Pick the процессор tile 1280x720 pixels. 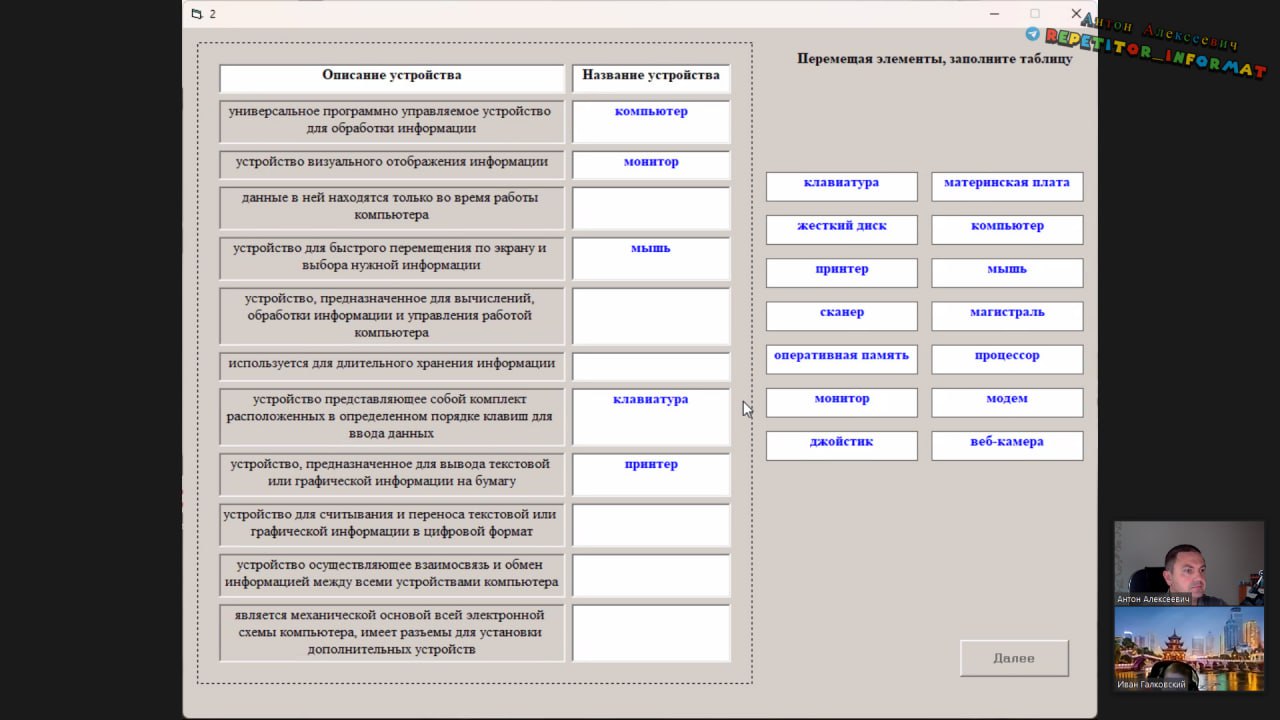[x=1007, y=359]
